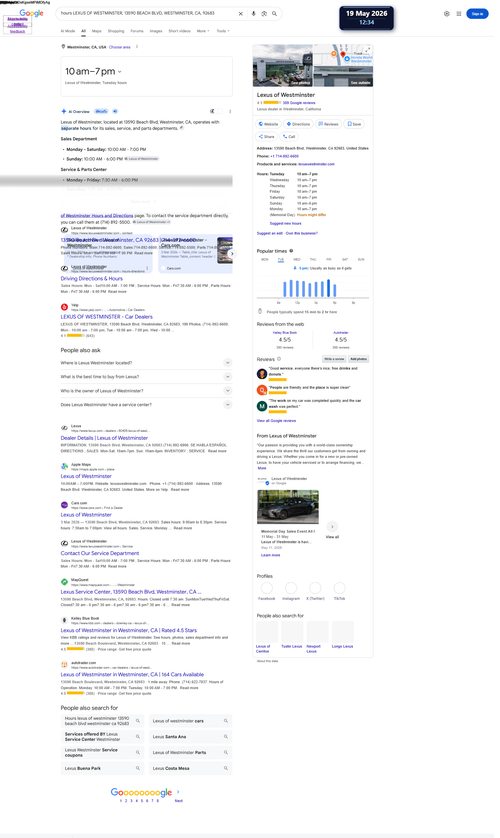Open 'Dealer Details | Lexus of Westminster' result
The width and height of the screenshot is (500, 838).
(x=104, y=438)
